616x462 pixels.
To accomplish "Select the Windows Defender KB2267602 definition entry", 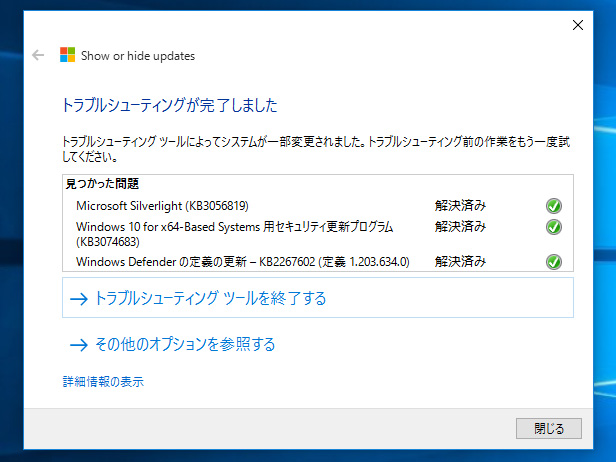I will tap(243, 262).
